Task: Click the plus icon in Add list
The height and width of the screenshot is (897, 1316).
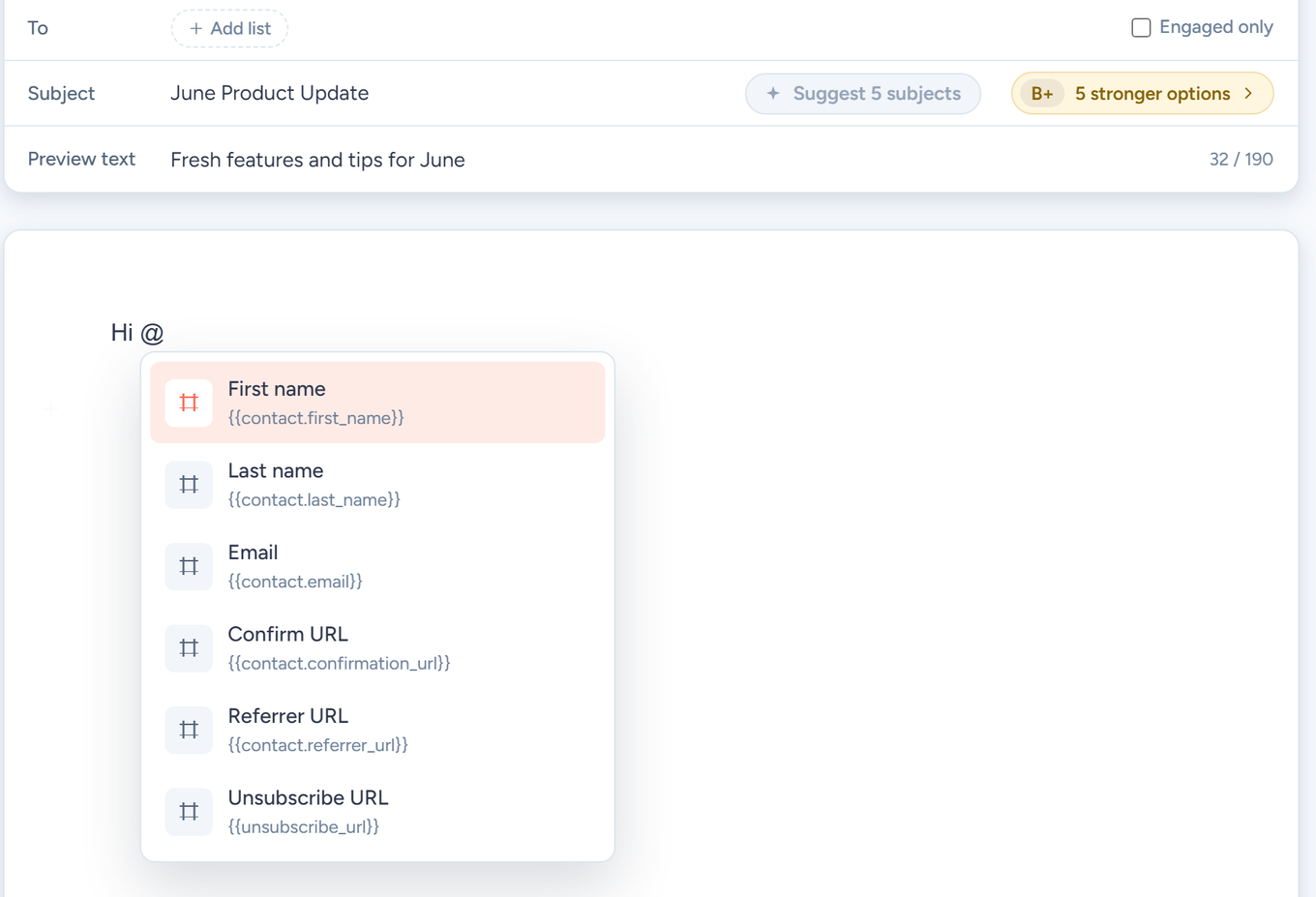Action: (x=196, y=29)
